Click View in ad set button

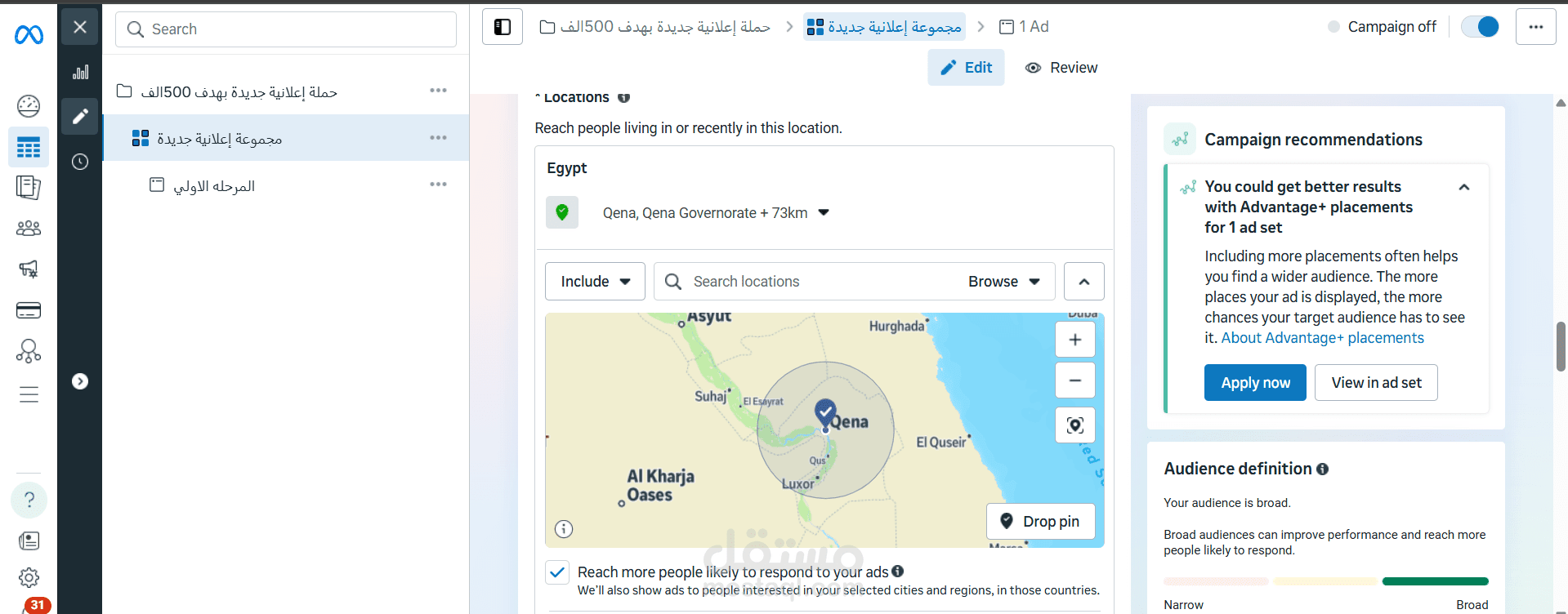(x=1376, y=383)
